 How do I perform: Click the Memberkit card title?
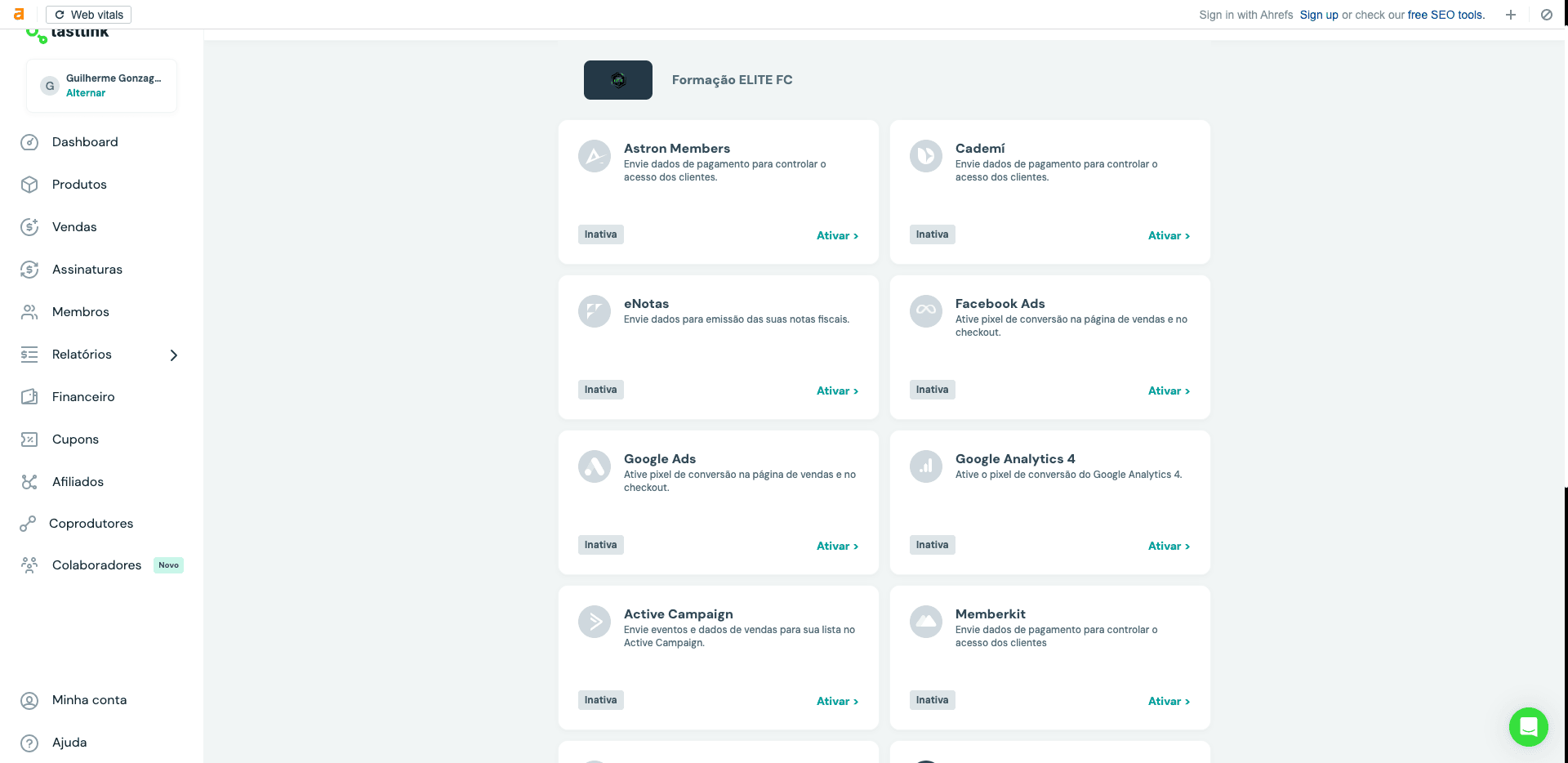pos(991,614)
